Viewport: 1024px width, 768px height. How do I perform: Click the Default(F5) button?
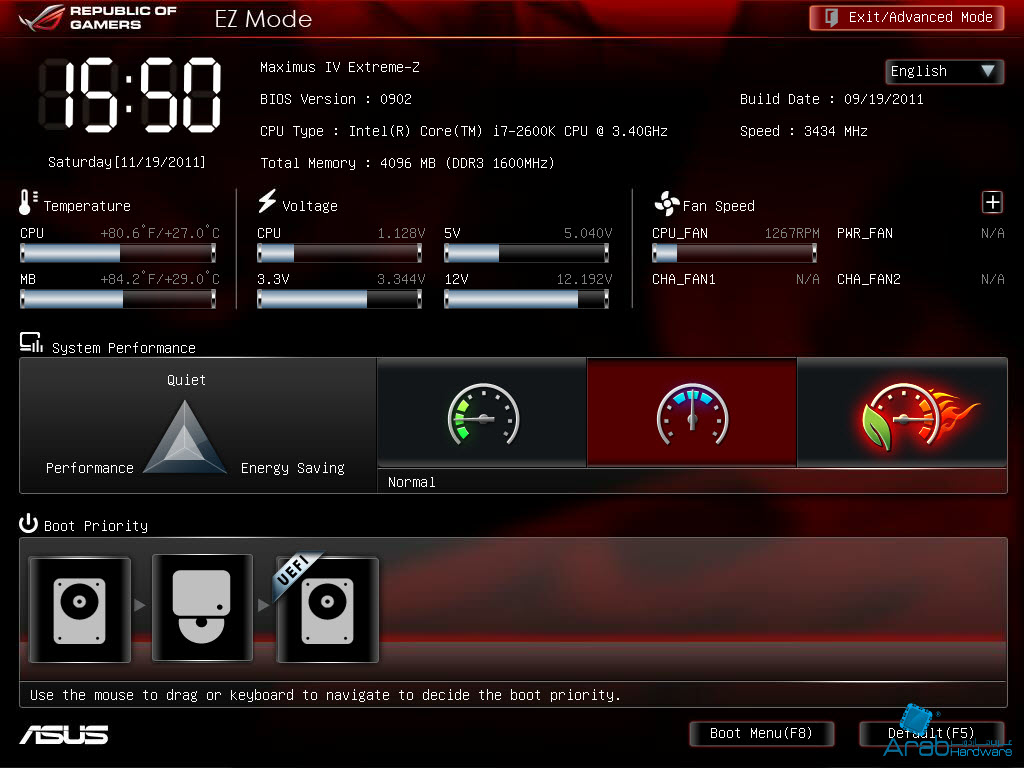[x=931, y=733]
